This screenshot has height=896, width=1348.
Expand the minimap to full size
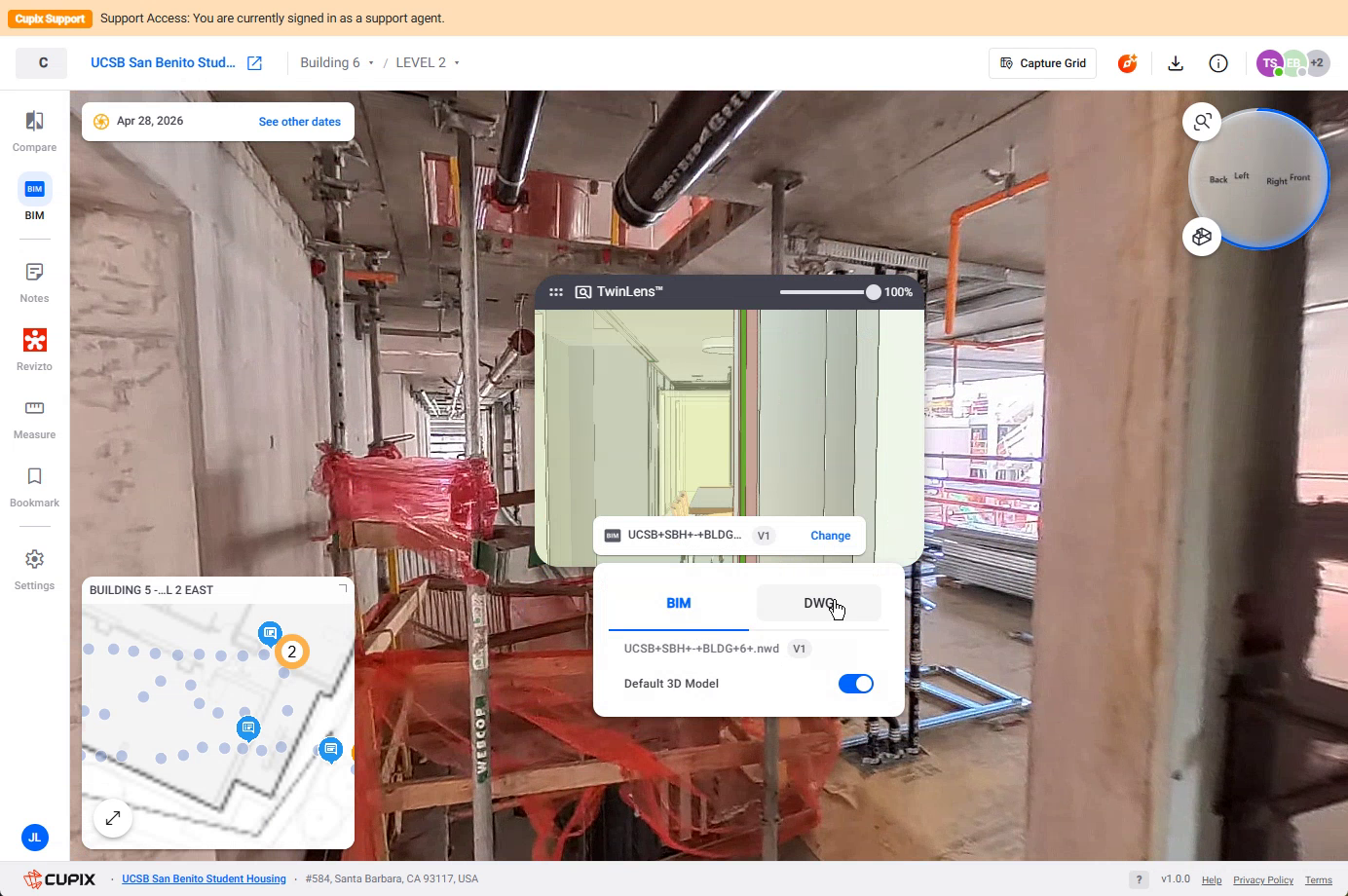(113, 818)
